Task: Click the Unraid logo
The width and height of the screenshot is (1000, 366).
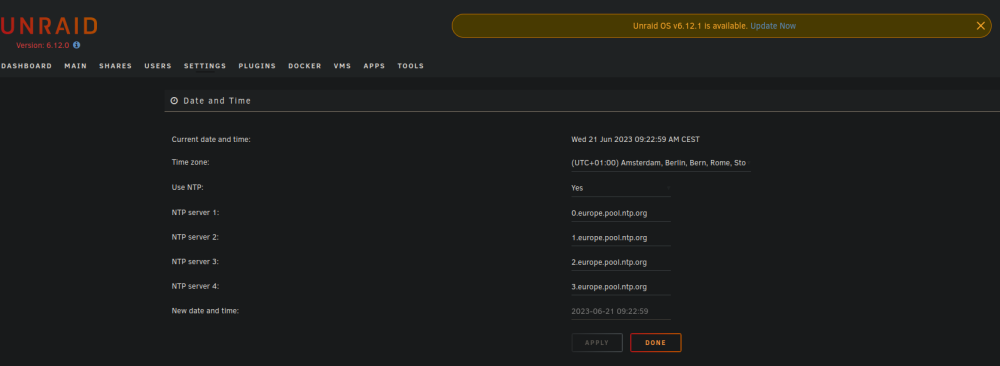Action: pyautogui.click(x=48, y=26)
